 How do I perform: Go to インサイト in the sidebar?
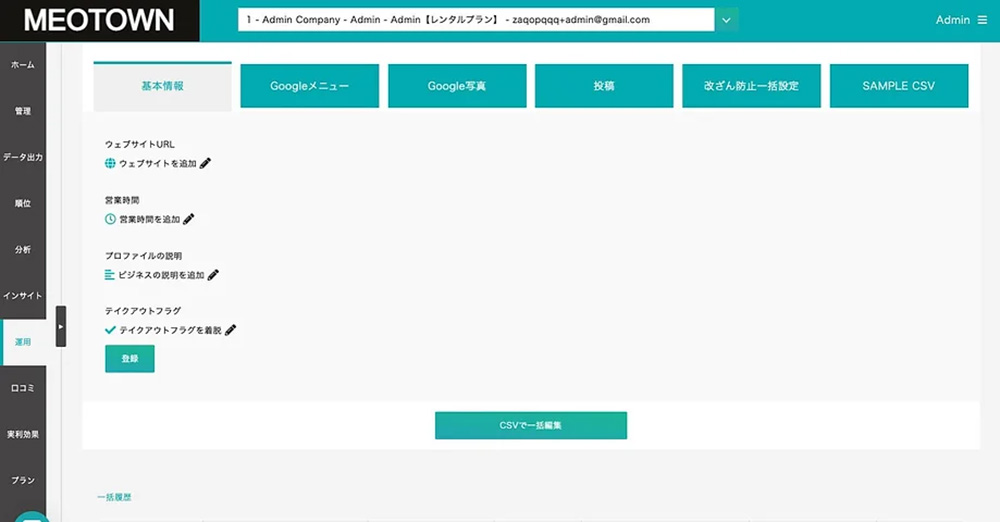coord(22,295)
